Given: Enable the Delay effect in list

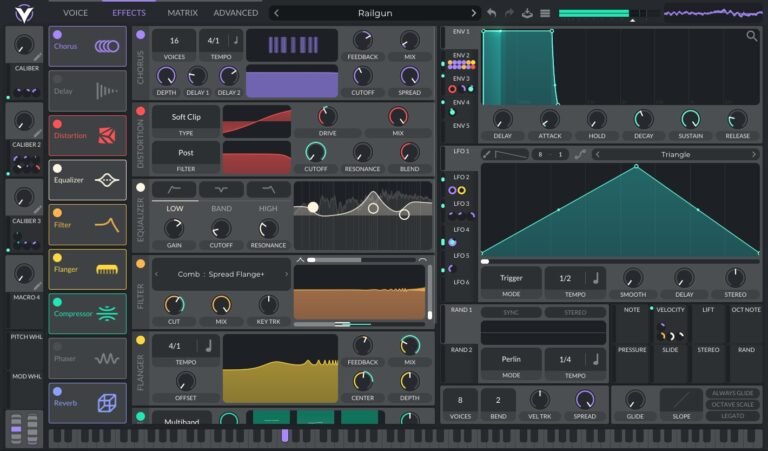Looking at the screenshot, I should coord(57,79).
